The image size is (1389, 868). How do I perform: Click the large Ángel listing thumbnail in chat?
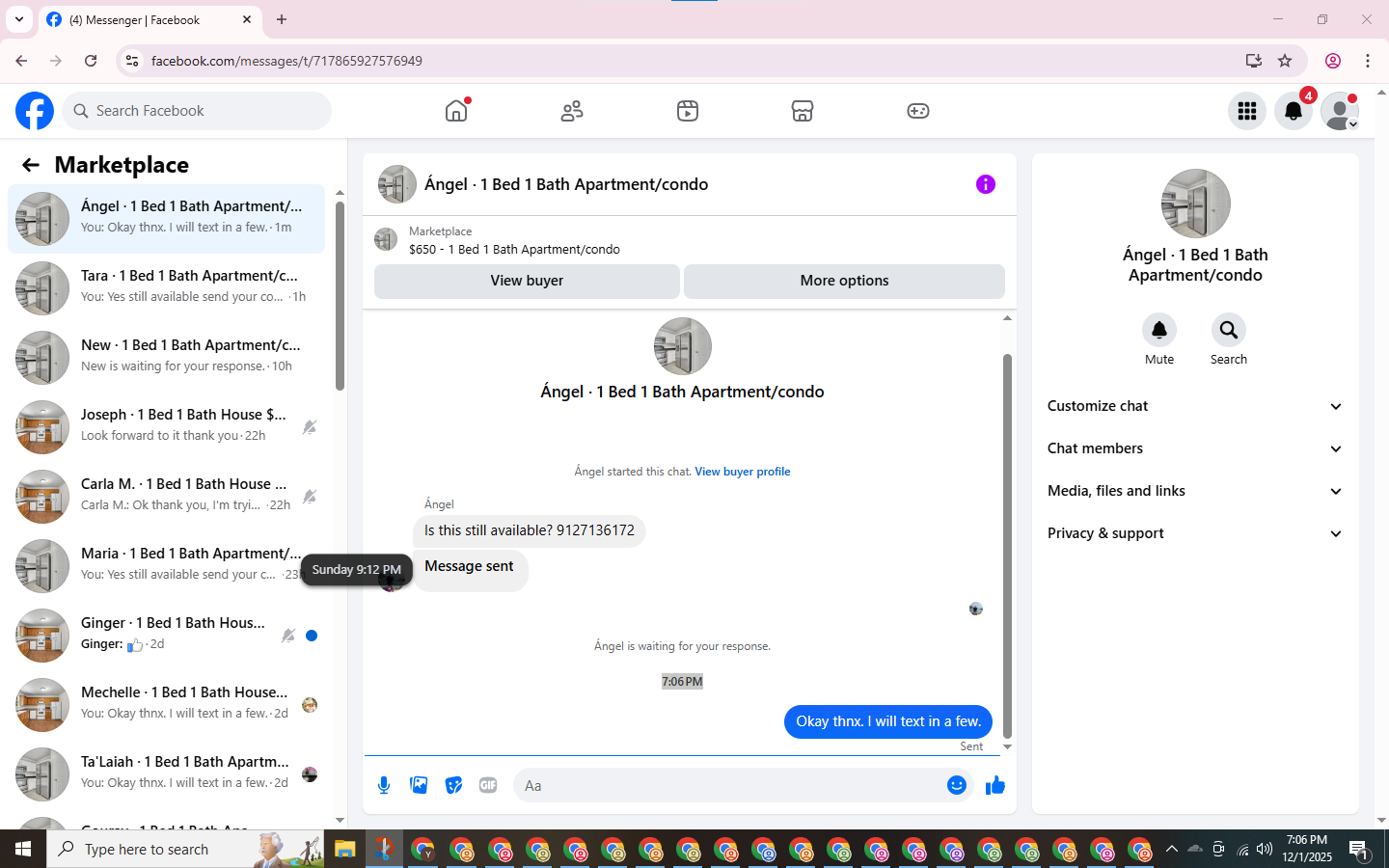[683, 346]
